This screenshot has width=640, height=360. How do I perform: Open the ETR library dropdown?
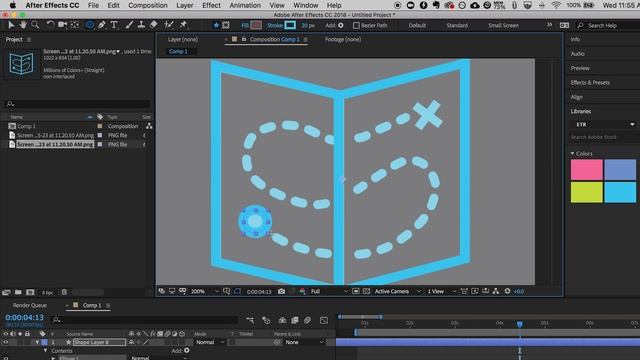pos(605,124)
